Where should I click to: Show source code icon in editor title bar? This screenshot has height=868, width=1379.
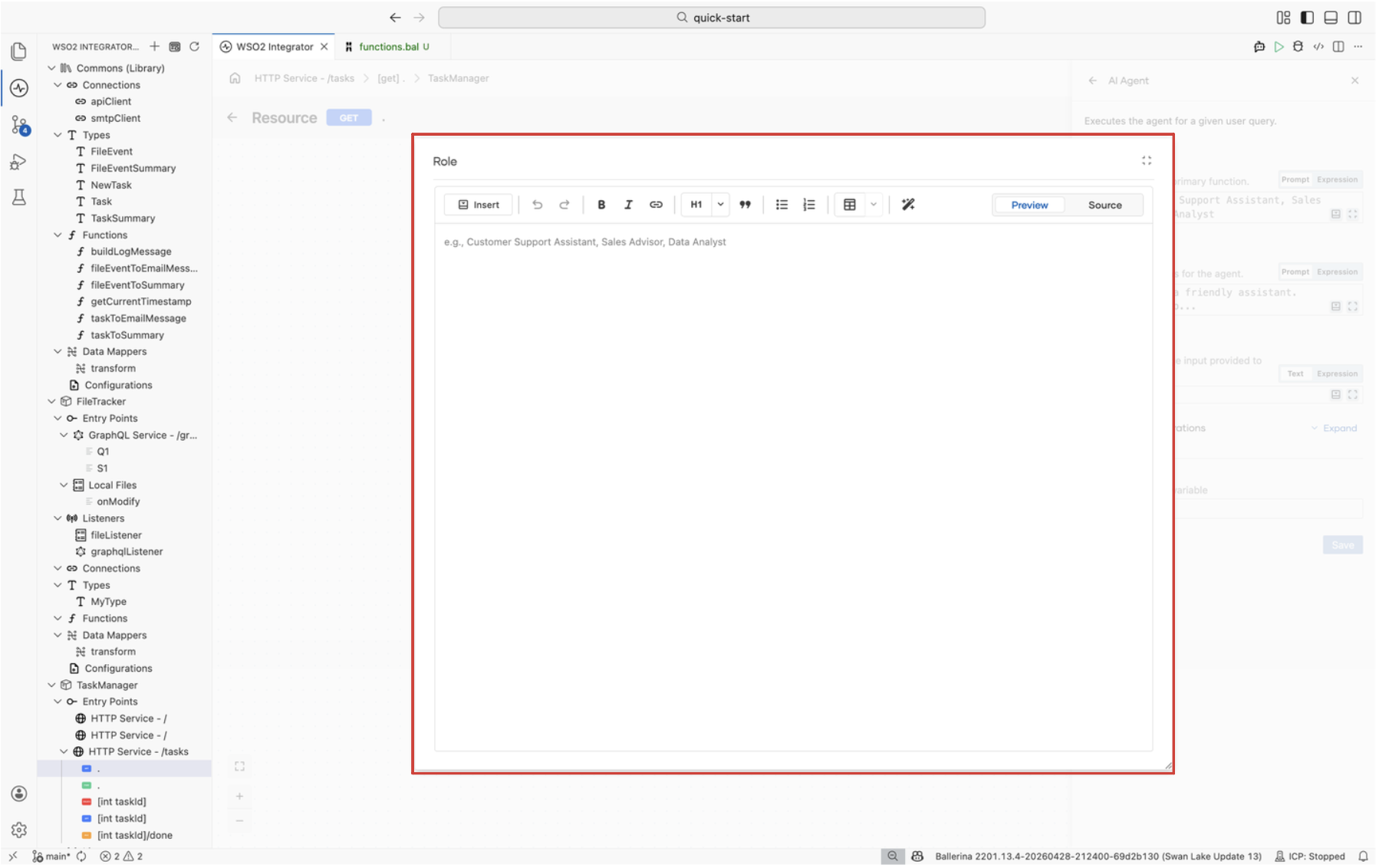point(1318,47)
